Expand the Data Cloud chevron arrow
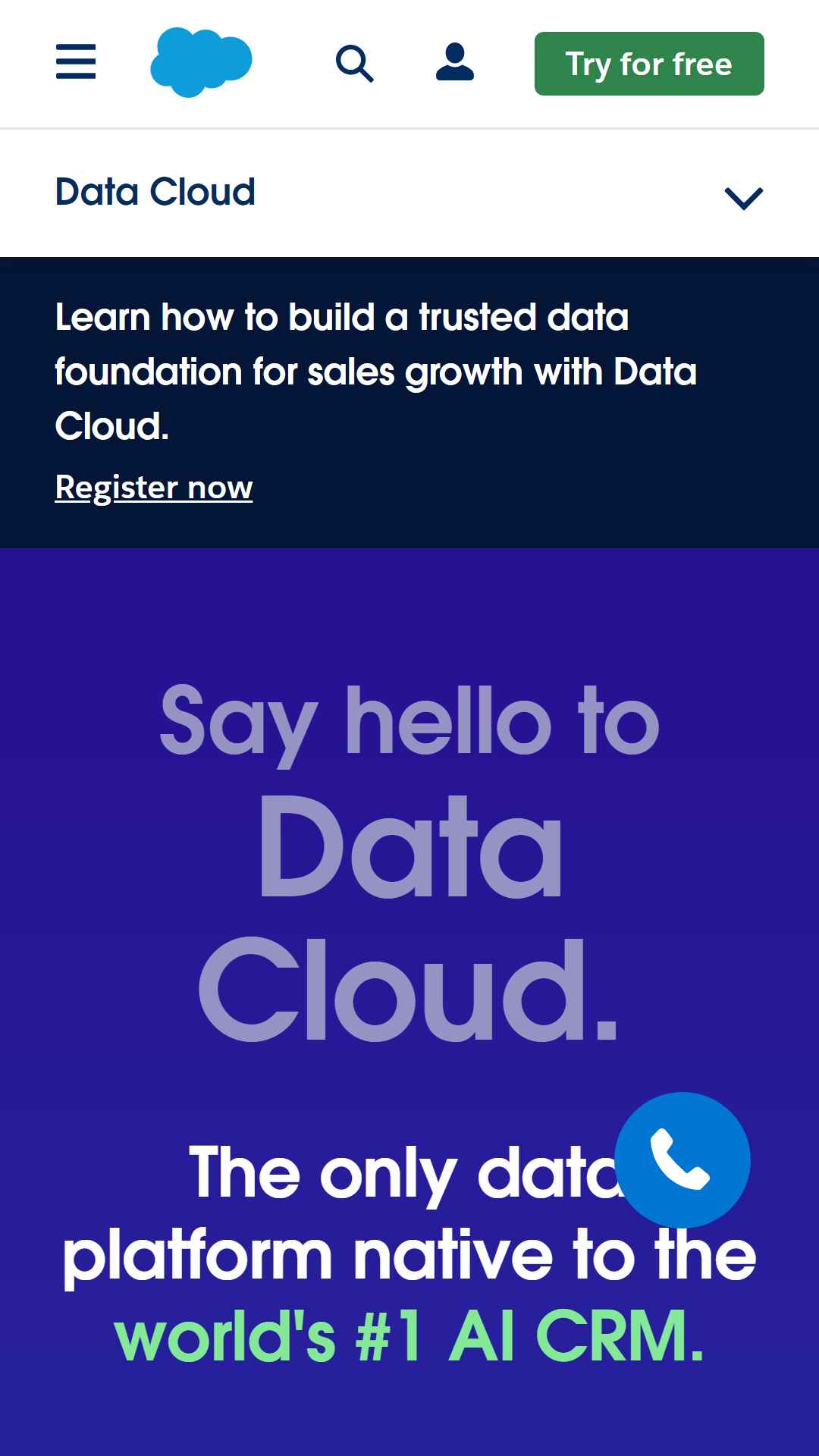This screenshot has height=1456, width=819. [x=744, y=198]
